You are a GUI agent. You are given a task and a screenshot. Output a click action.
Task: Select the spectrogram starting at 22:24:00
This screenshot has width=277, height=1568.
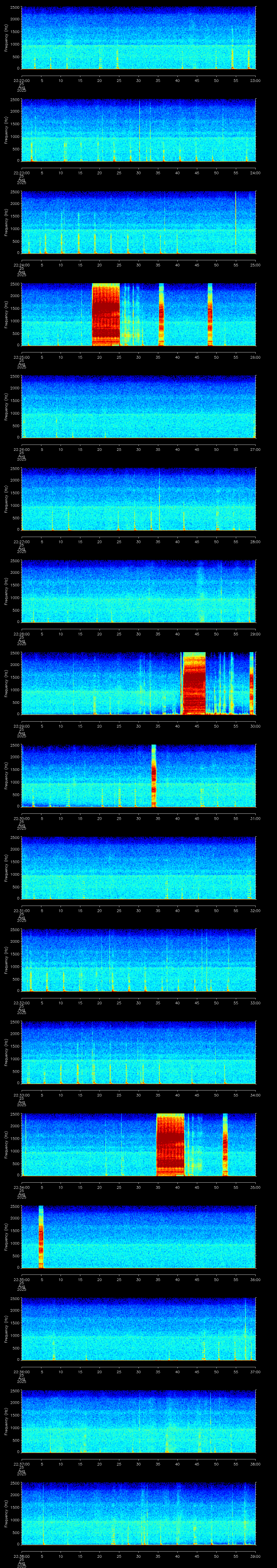point(139,223)
